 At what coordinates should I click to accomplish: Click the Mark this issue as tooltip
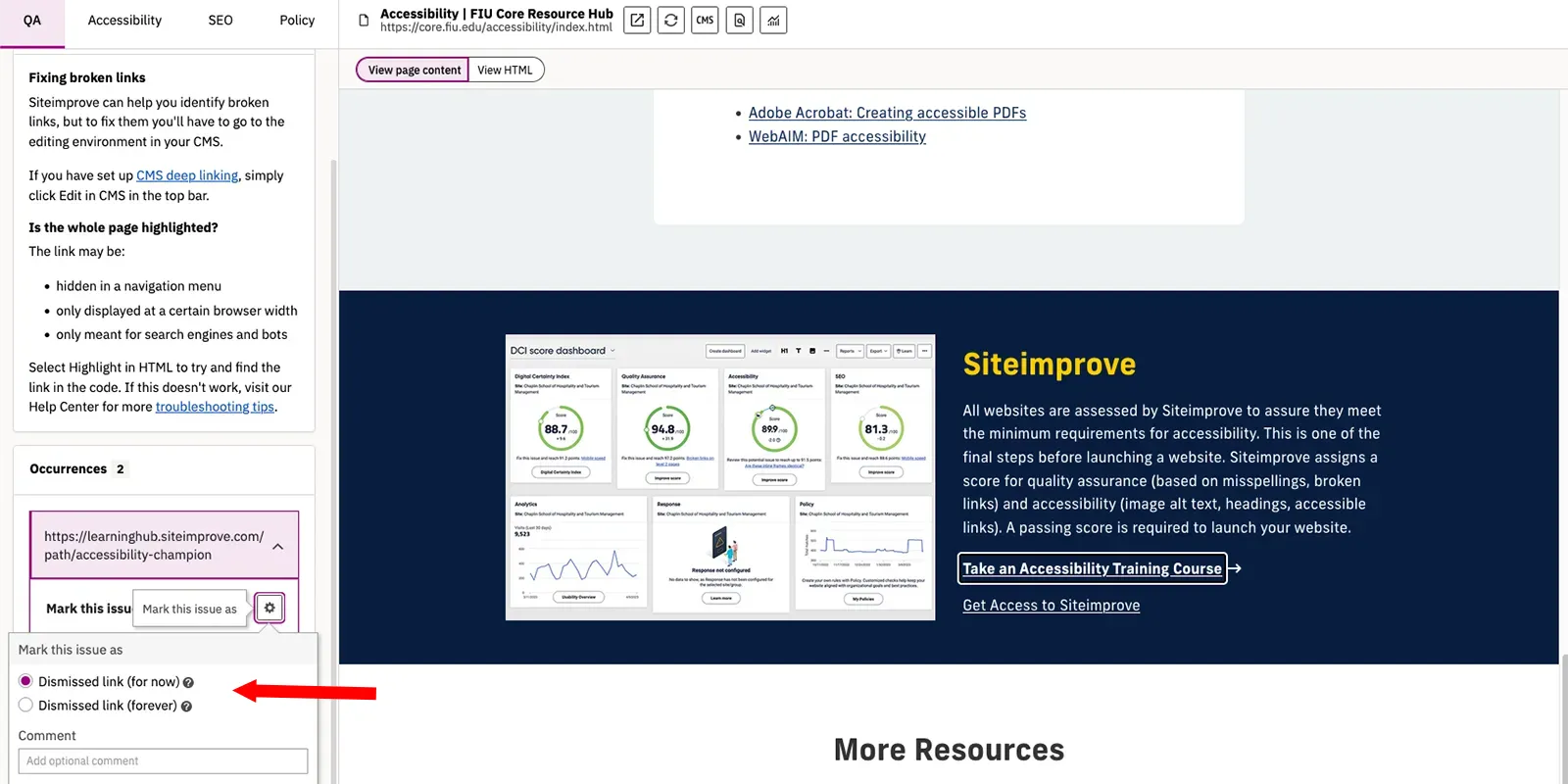point(190,609)
